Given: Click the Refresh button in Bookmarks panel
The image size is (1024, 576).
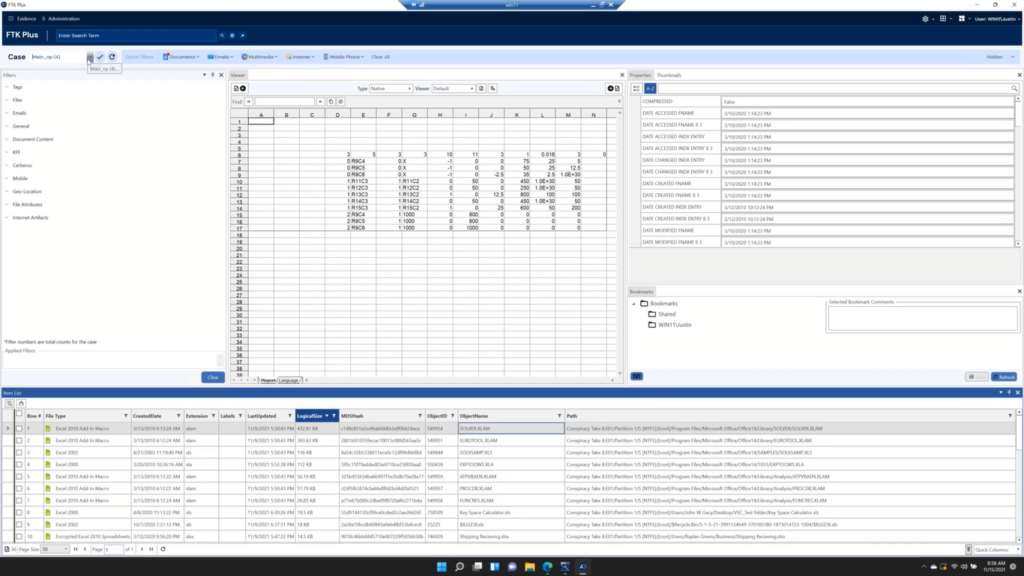Looking at the screenshot, I should coord(1004,376).
